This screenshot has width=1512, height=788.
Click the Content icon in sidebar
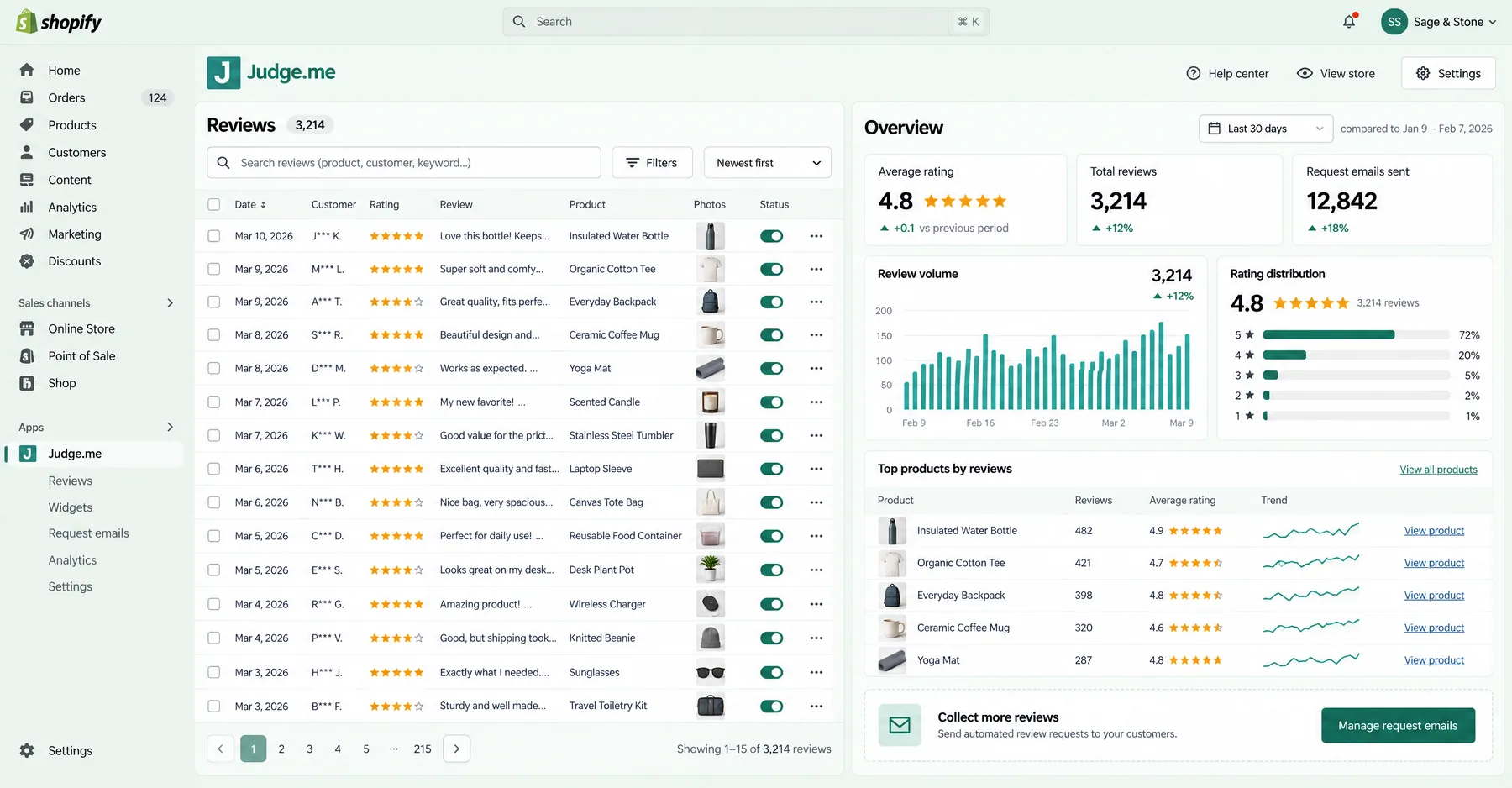pos(27,180)
